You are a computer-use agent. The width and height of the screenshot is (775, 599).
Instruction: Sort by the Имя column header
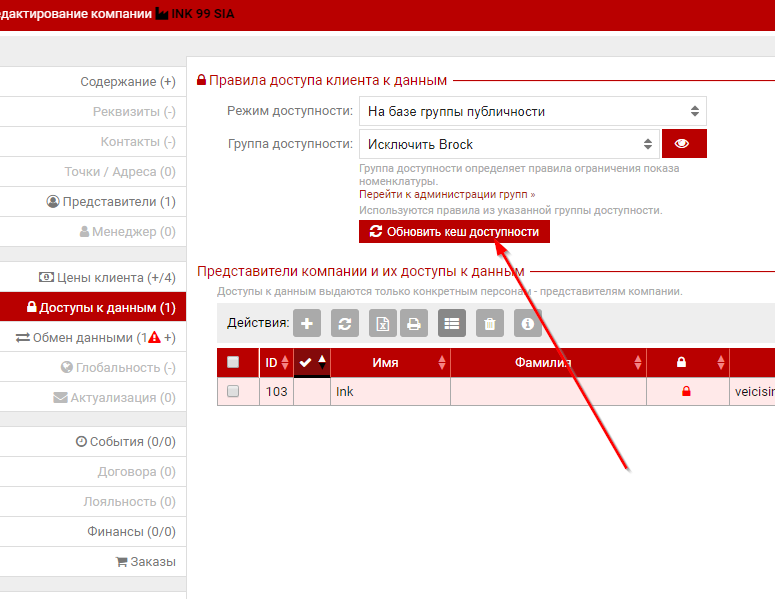tap(391, 362)
